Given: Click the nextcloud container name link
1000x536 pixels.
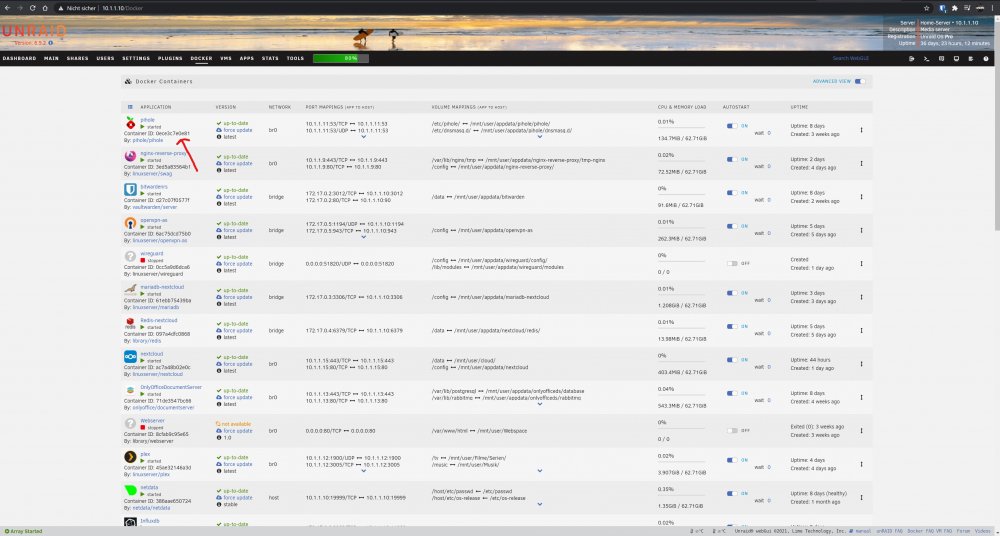Looking at the screenshot, I should pos(152,353).
